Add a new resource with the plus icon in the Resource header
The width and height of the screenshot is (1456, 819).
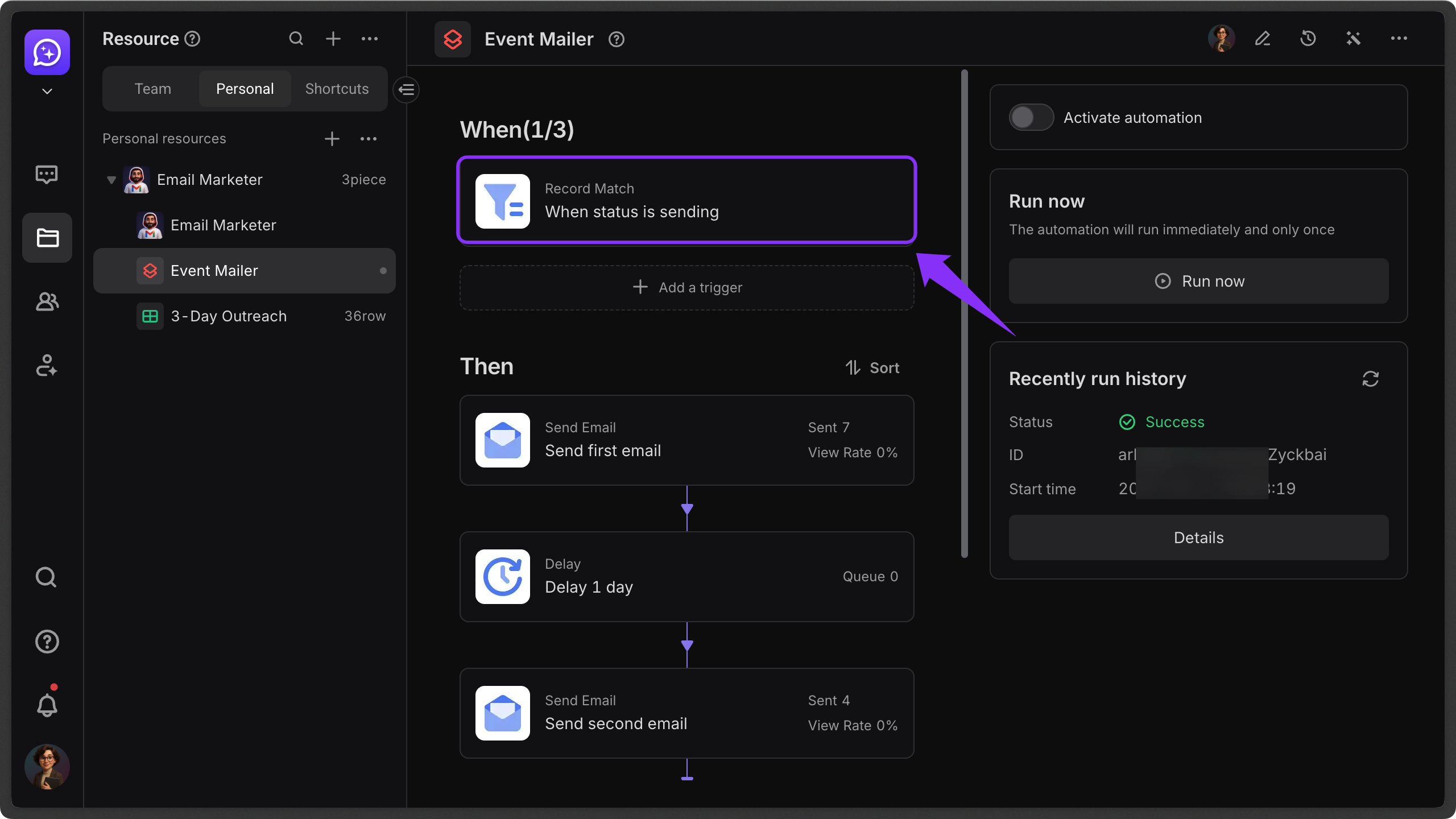pyautogui.click(x=333, y=39)
